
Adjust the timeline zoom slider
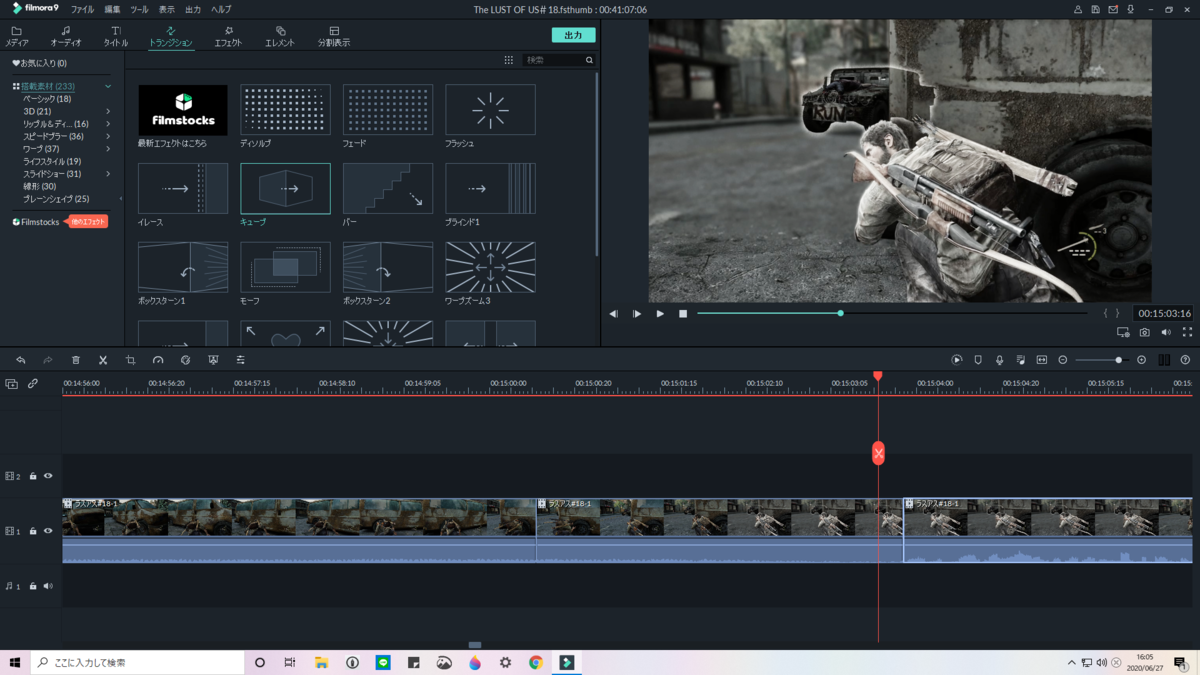[1102, 360]
